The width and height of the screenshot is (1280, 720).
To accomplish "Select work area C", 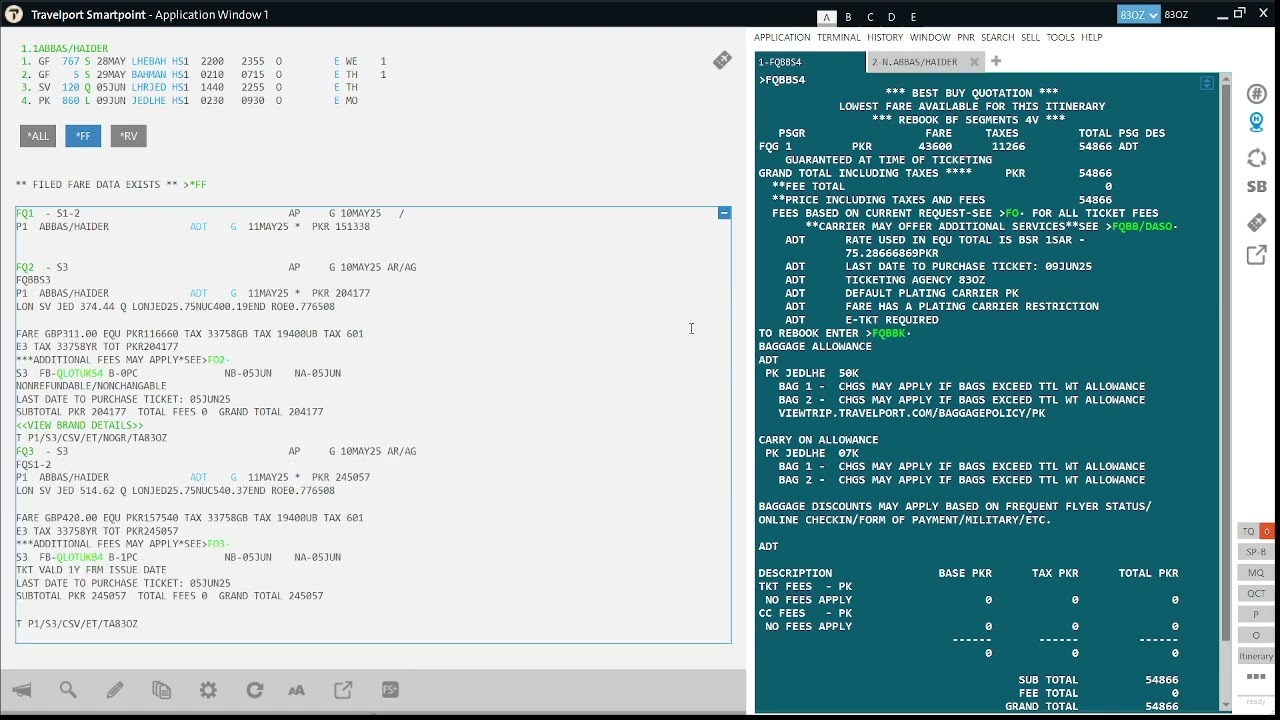I will pyautogui.click(x=870, y=17).
